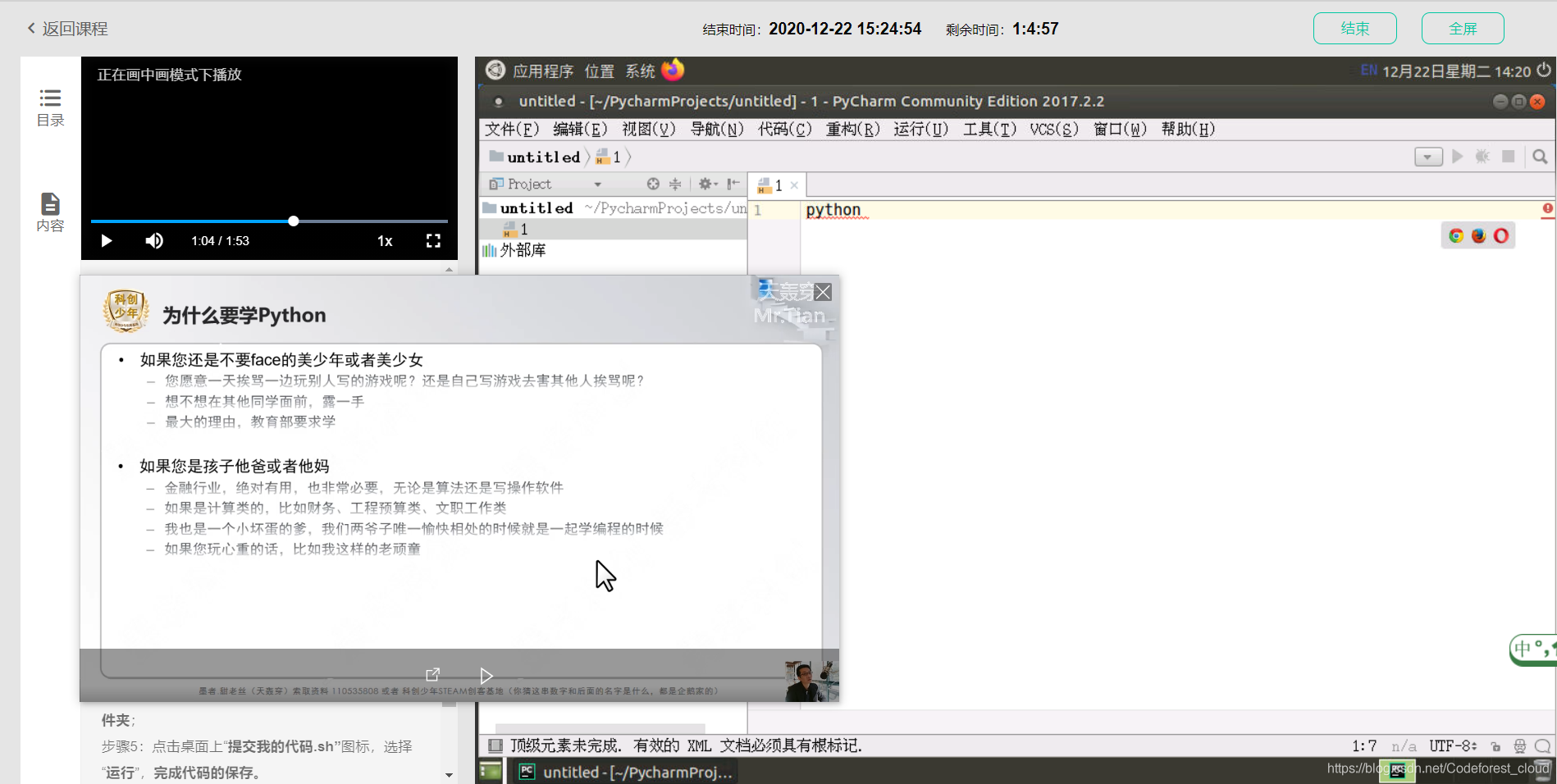Select the untitled project root folder

[614, 208]
